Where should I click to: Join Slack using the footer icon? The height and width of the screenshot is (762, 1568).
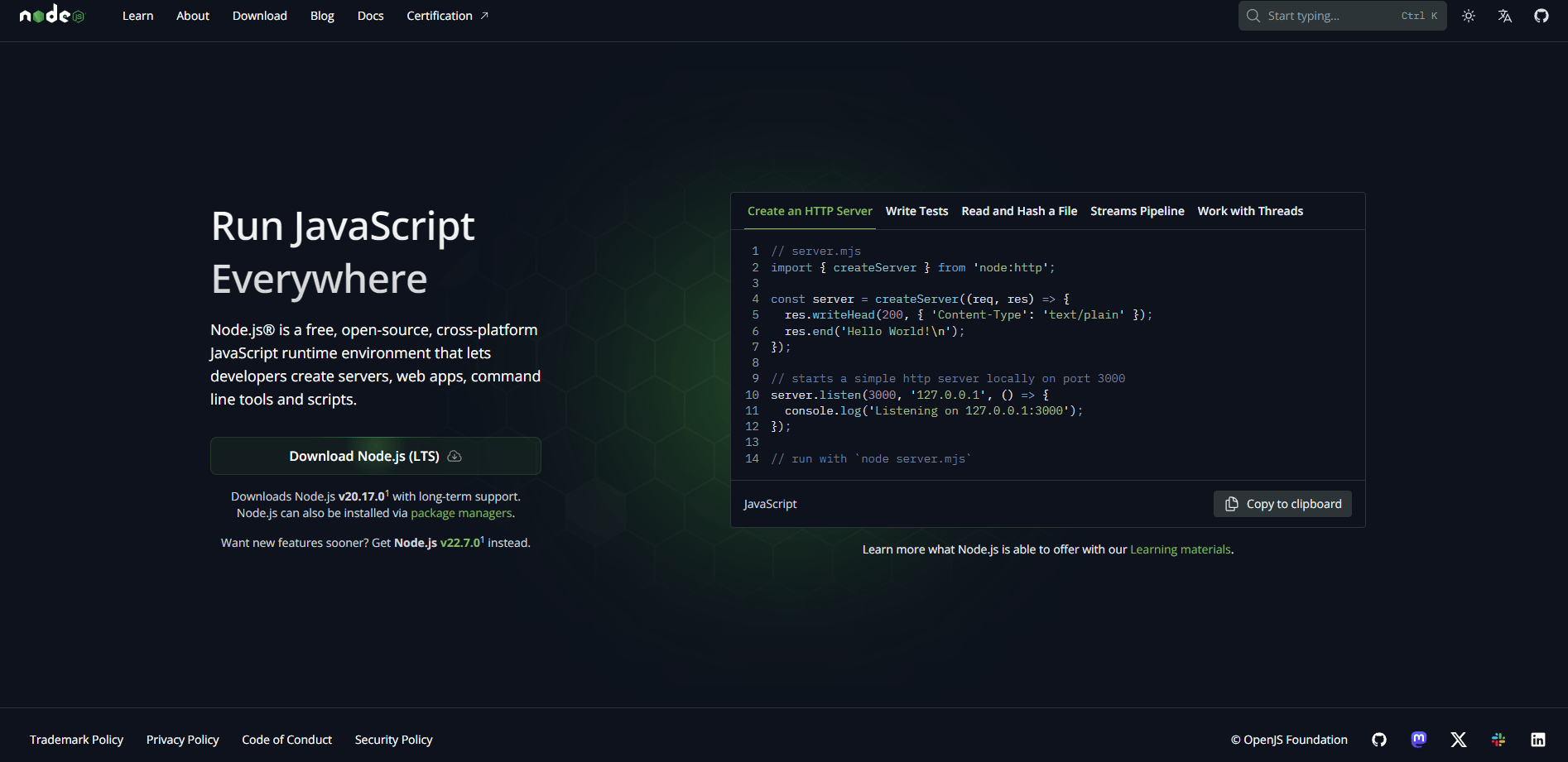pyautogui.click(x=1498, y=740)
